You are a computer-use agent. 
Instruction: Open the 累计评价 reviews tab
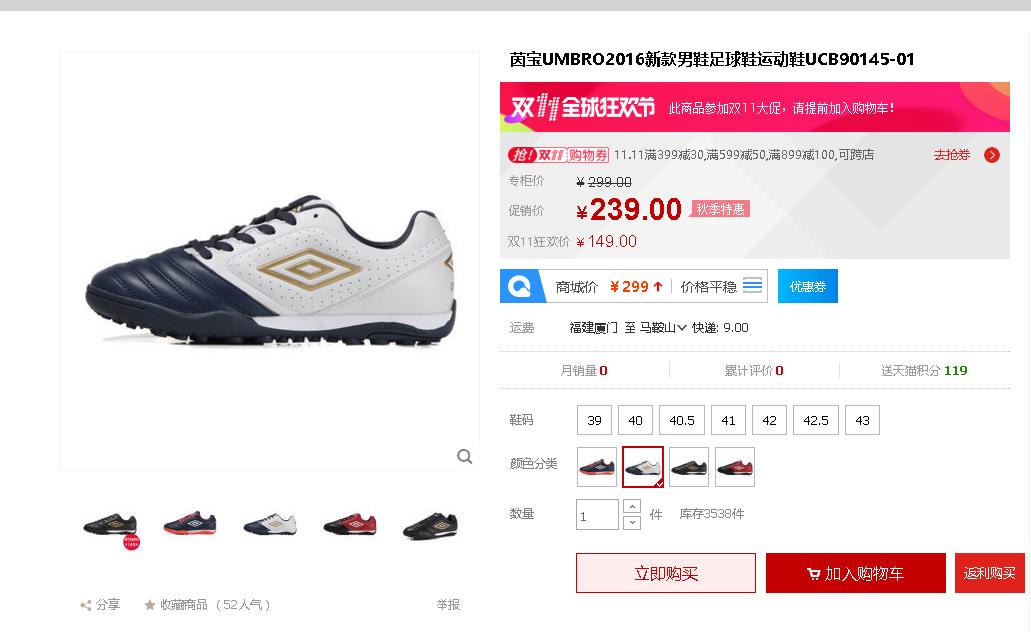[754, 370]
